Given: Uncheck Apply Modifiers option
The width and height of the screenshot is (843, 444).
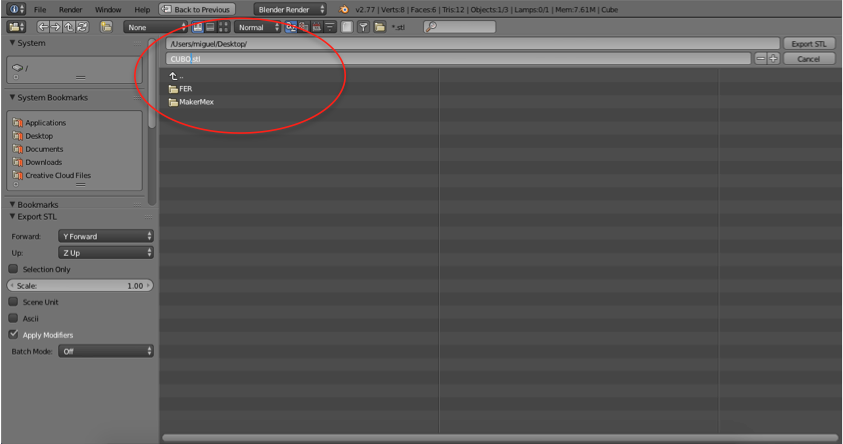Looking at the screenshot, I should tap(14, 334).
